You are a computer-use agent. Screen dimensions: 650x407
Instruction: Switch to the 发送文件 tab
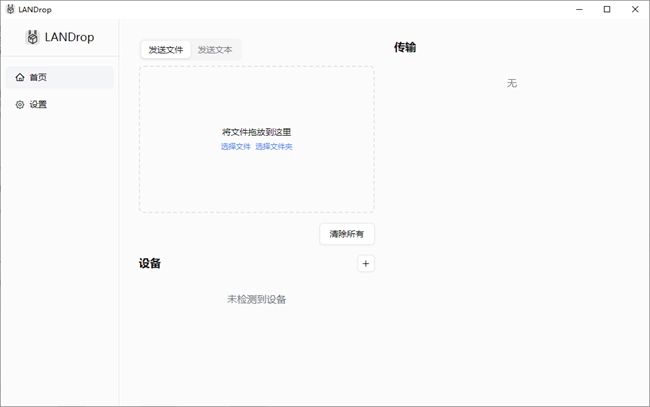(166, 49)
